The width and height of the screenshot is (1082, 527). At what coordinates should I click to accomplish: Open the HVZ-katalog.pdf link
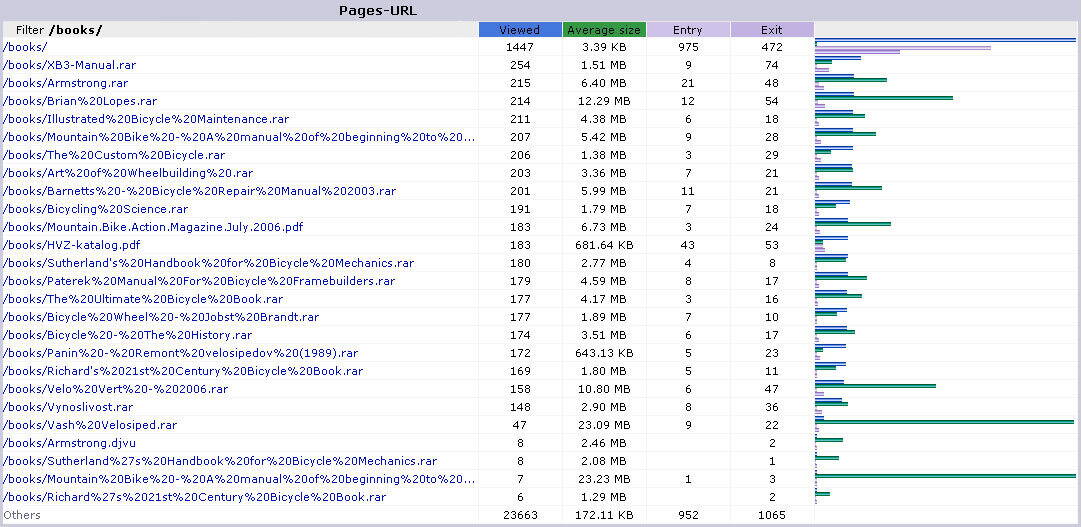(x=71, y=245)
